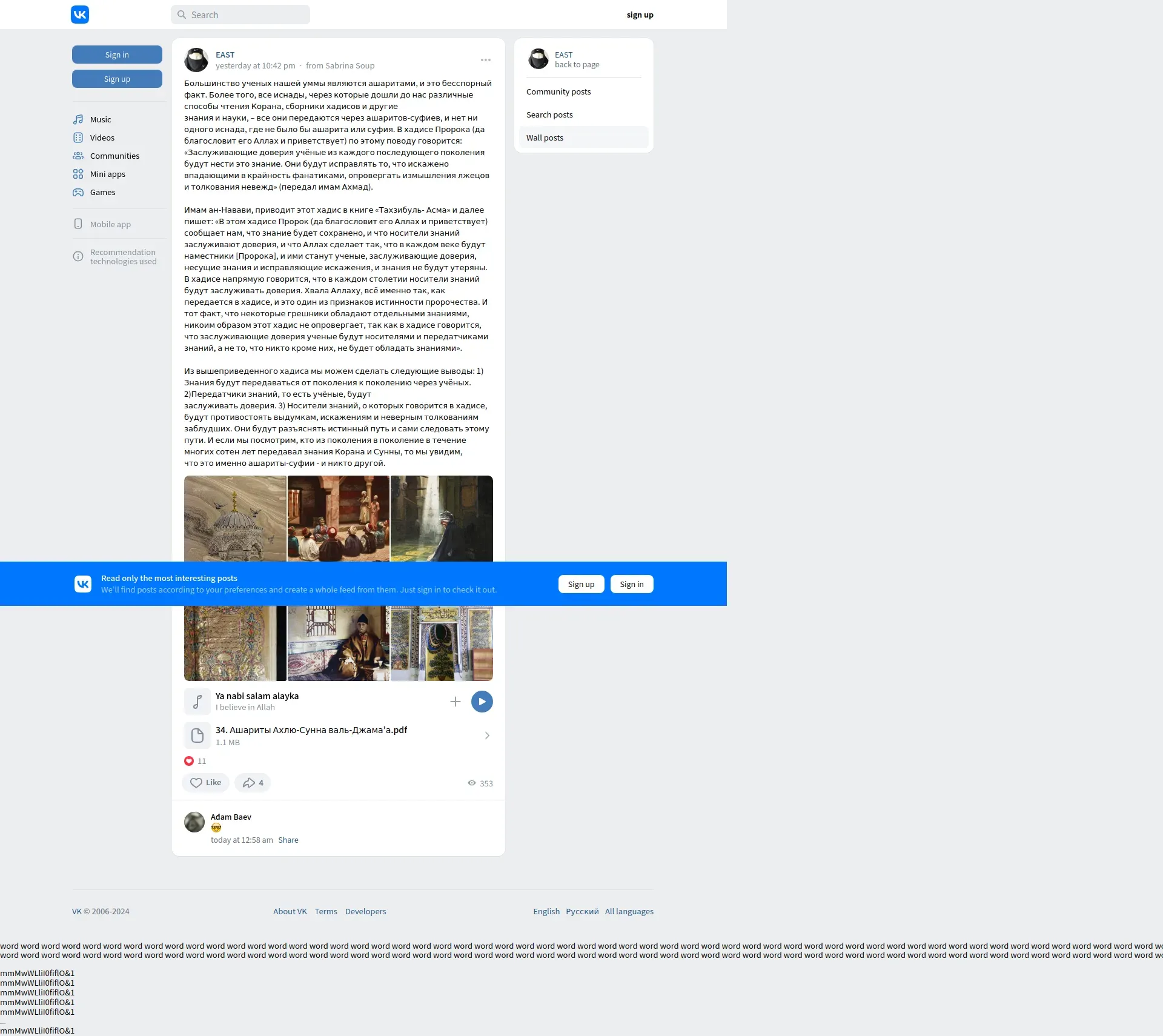Click Sign in button in left sidebar

(117, 55)
